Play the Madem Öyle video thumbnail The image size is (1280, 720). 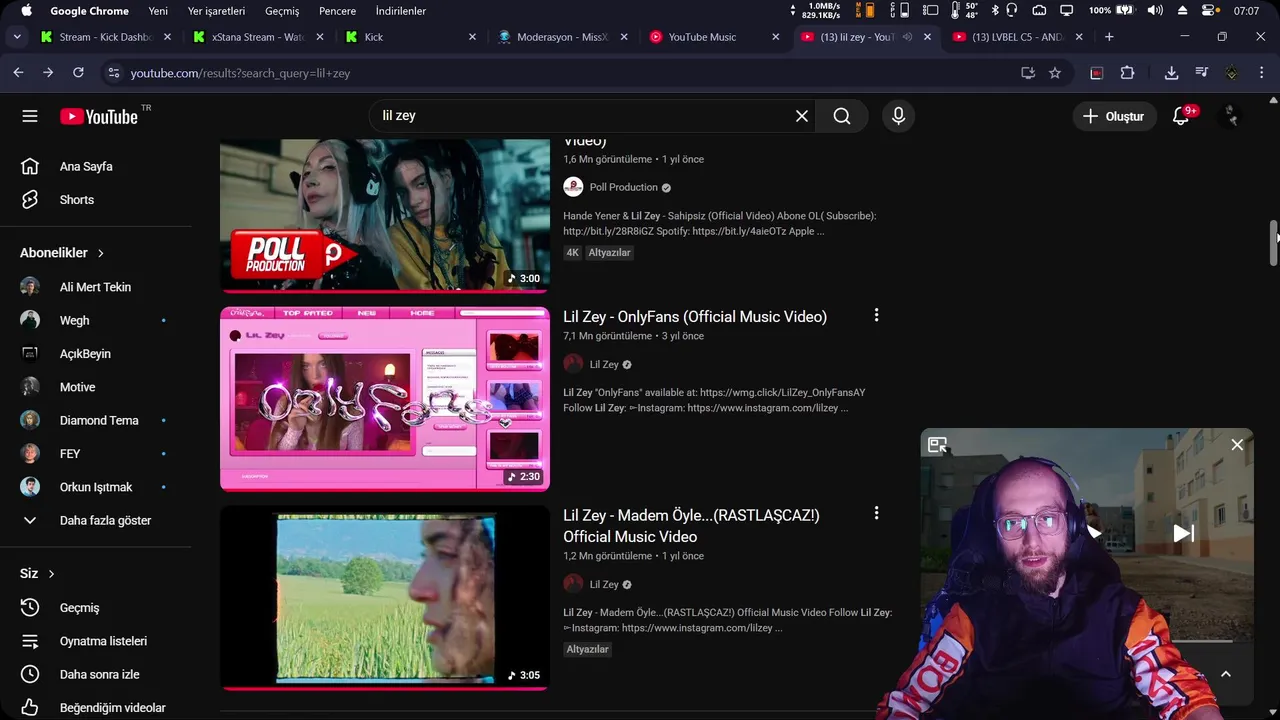[x=385, y=598]
